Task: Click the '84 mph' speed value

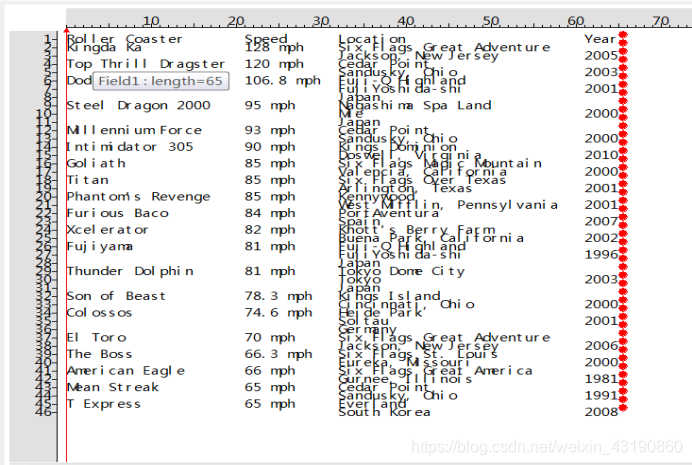Action: tap(270, 213)
